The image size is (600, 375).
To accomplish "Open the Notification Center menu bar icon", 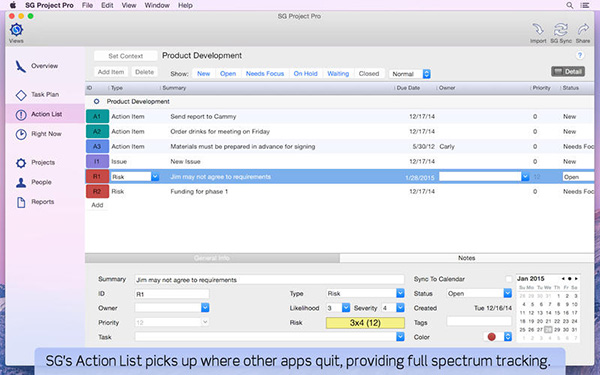I will click(x=584, y=5).
